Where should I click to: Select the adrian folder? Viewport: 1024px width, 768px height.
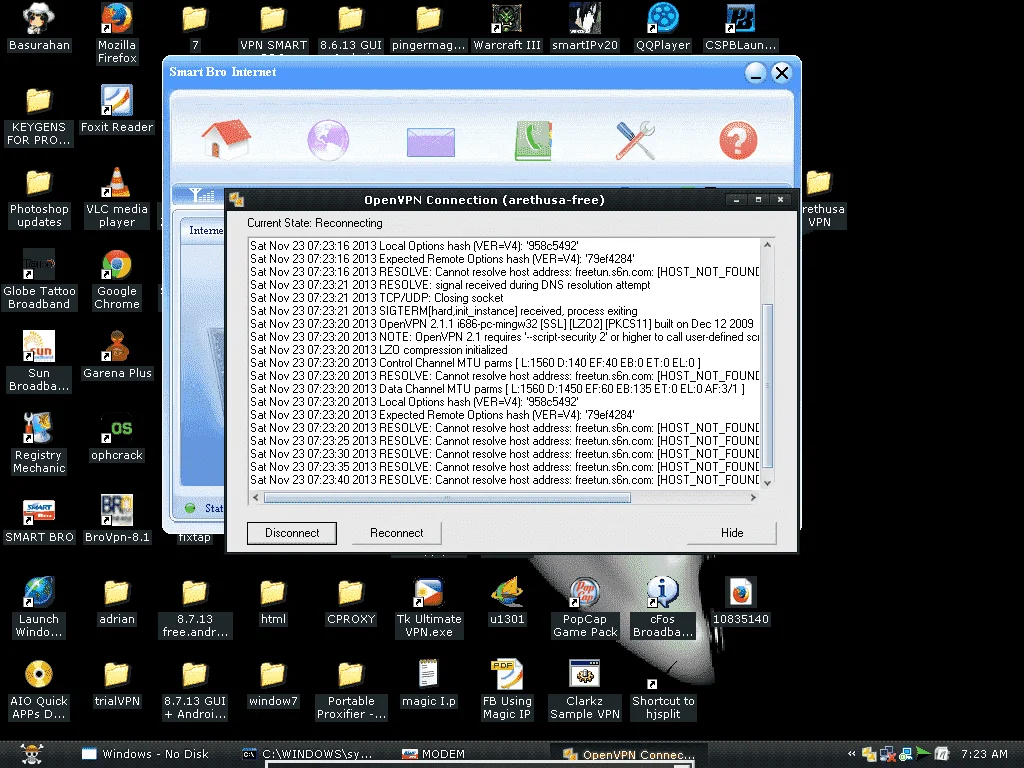coord(117,601)
